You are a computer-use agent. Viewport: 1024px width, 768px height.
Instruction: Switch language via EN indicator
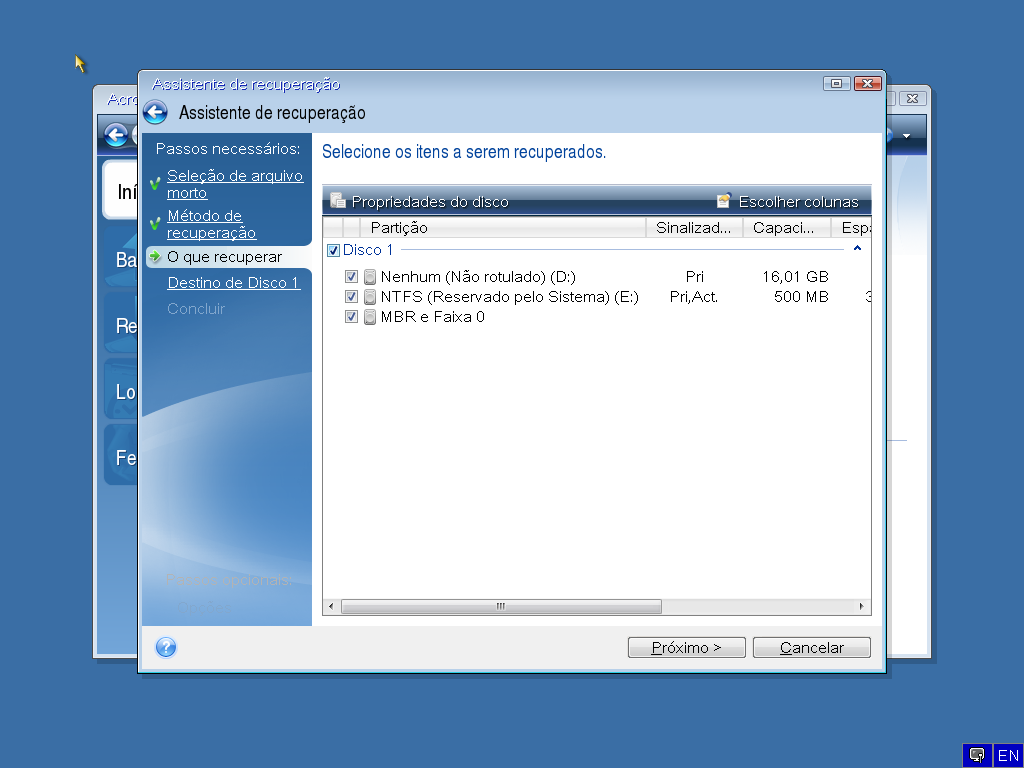(1008, 756)
